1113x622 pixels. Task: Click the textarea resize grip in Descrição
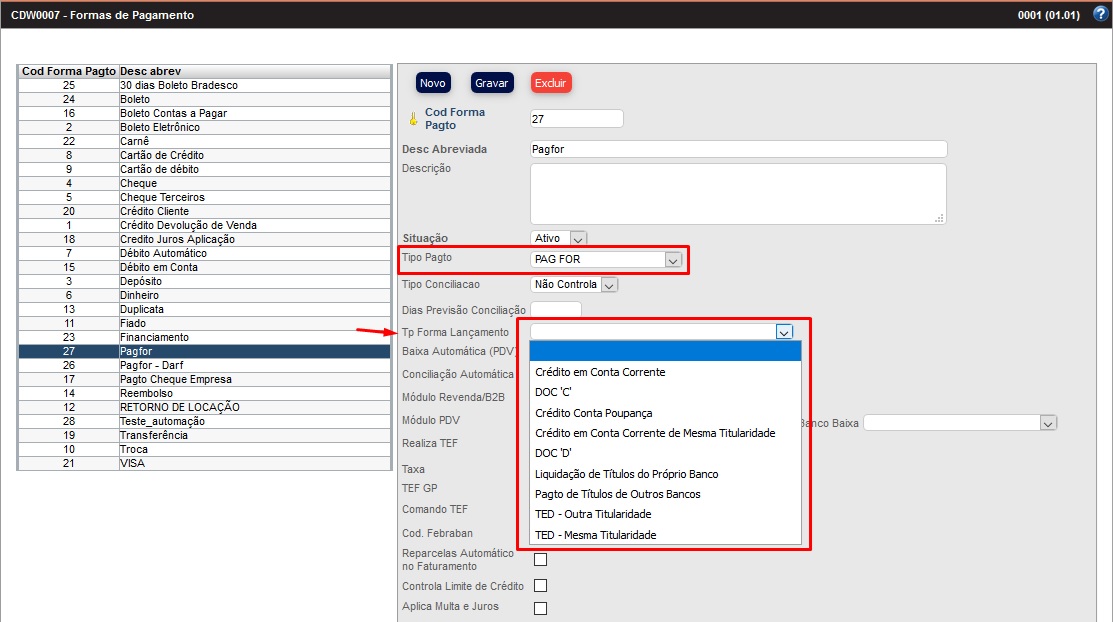click(939, 217)
